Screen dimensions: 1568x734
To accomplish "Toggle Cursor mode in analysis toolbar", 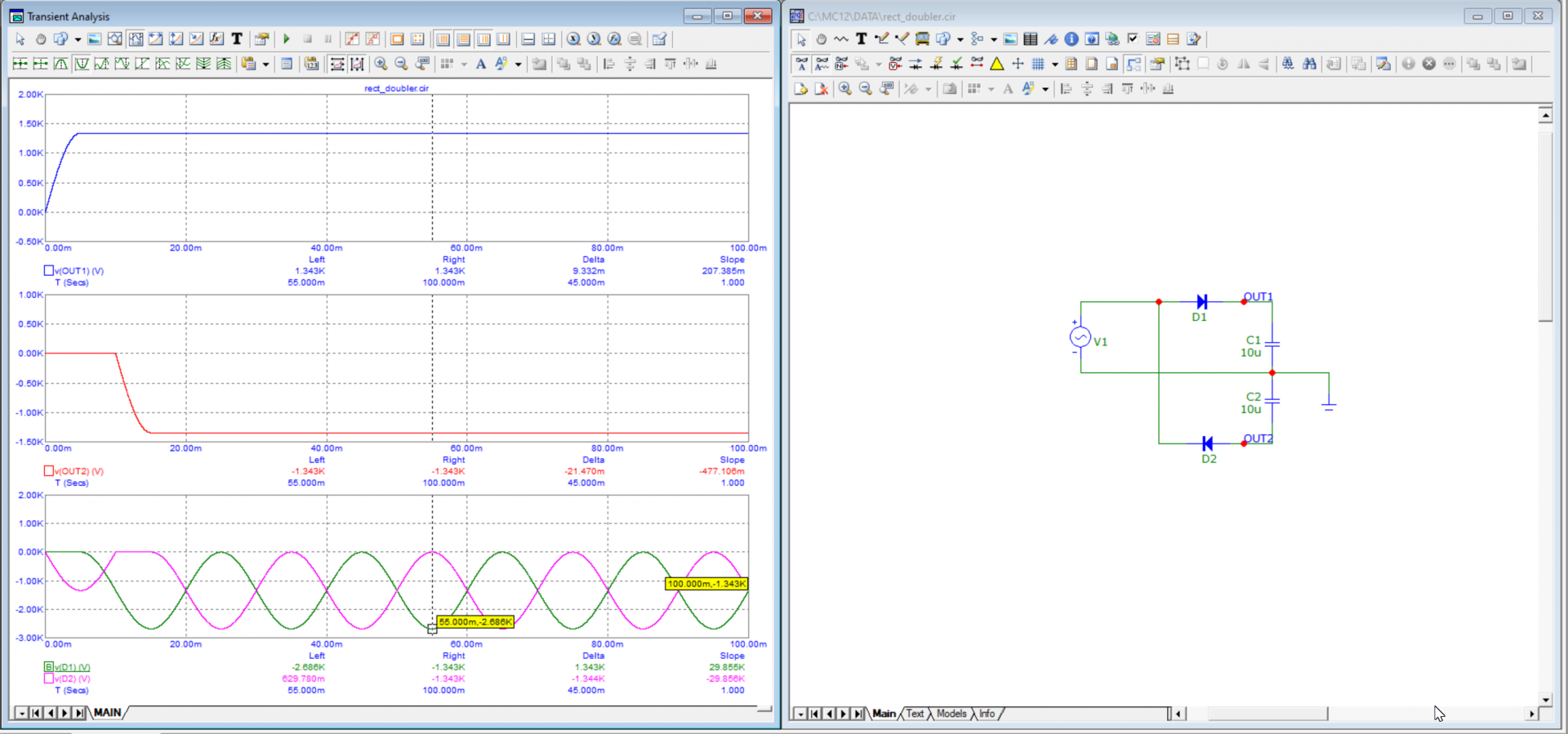I will pos(136,38).
